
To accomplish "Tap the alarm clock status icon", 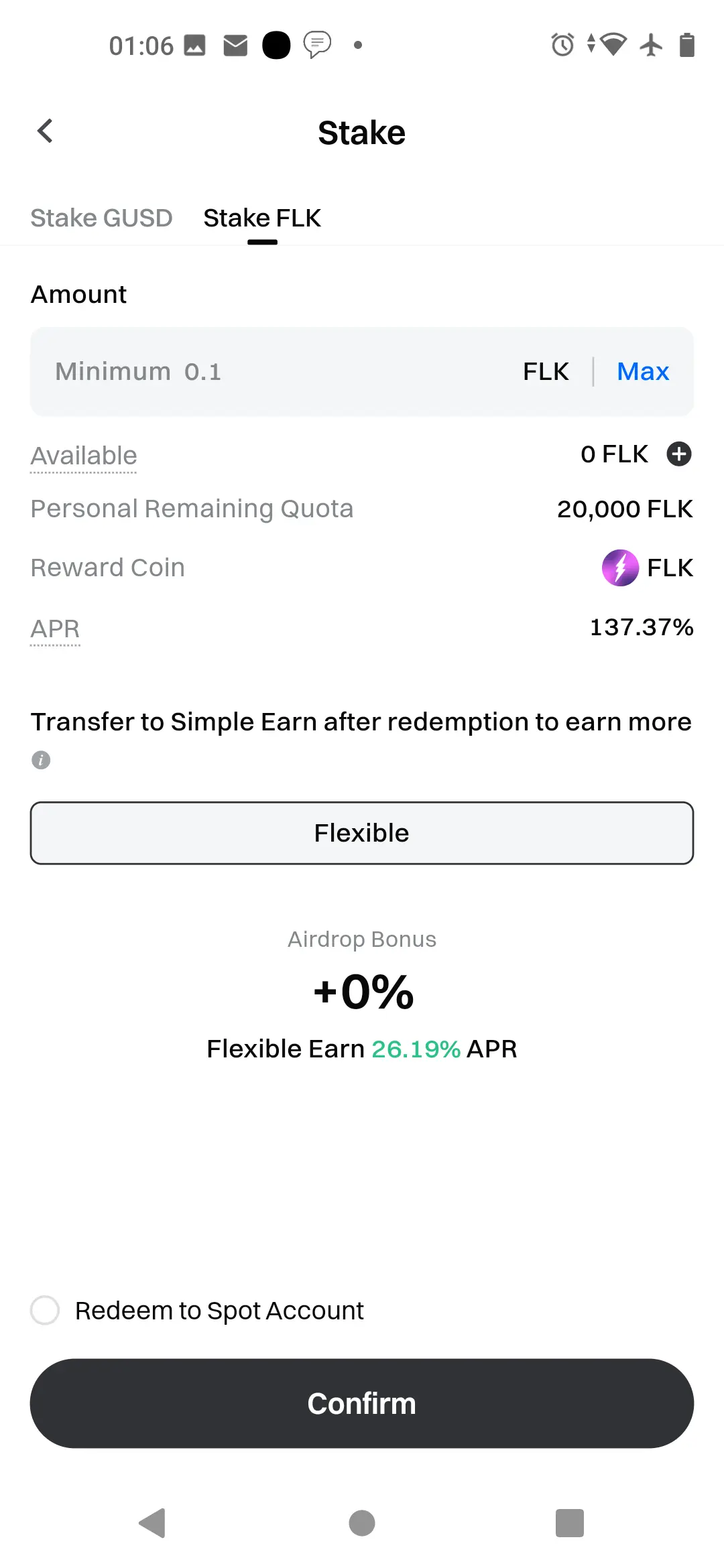I will tap(562, 45).
